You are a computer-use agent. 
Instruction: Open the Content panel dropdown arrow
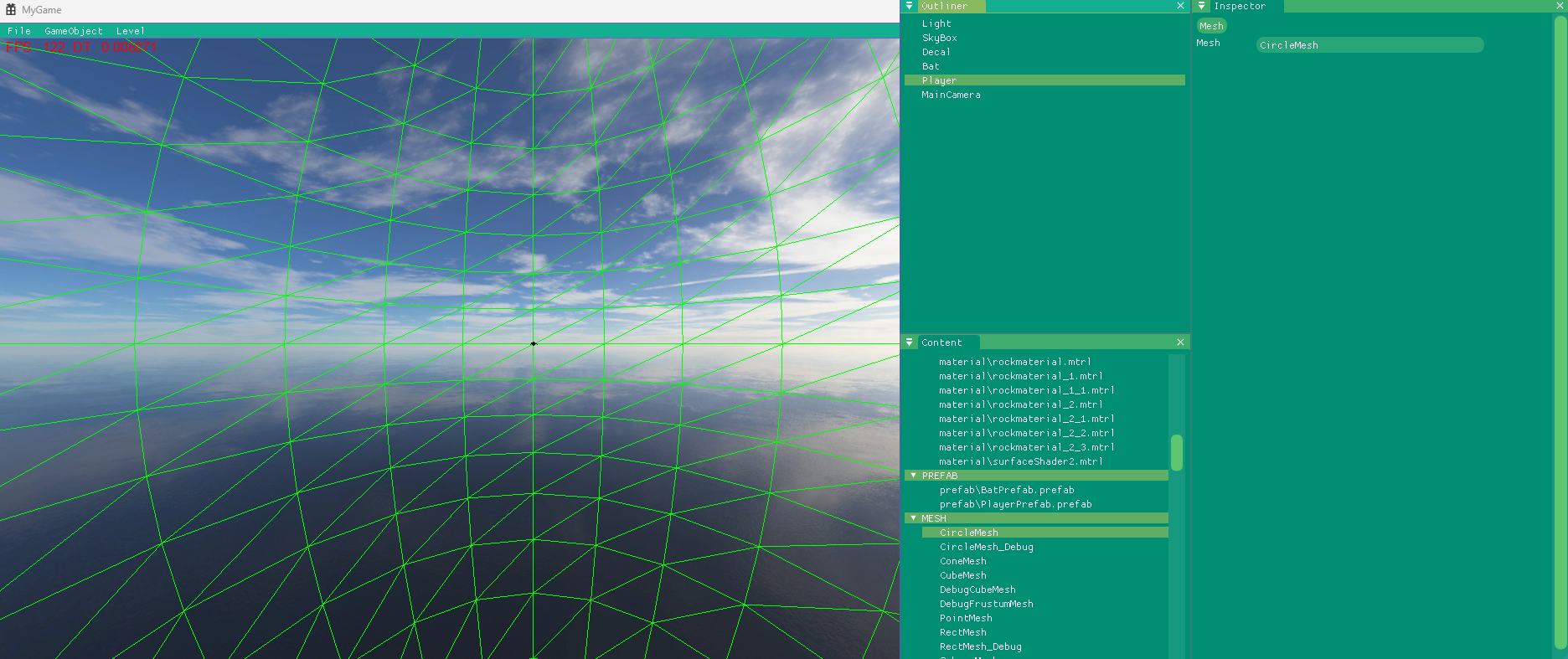(x=910, y=342)
